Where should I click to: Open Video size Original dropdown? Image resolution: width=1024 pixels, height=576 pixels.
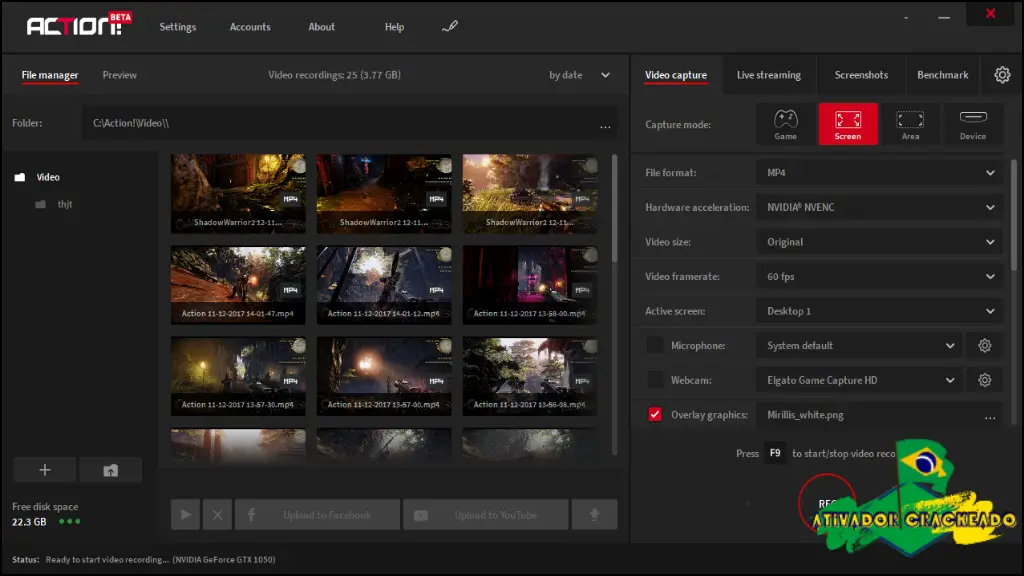click(880, 242)
